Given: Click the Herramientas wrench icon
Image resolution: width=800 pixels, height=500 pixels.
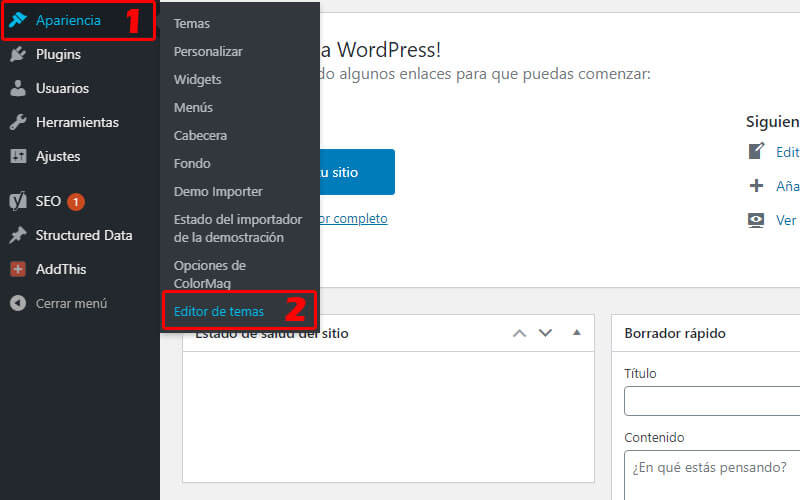Looking at the screenshot, I should (18, 122).
